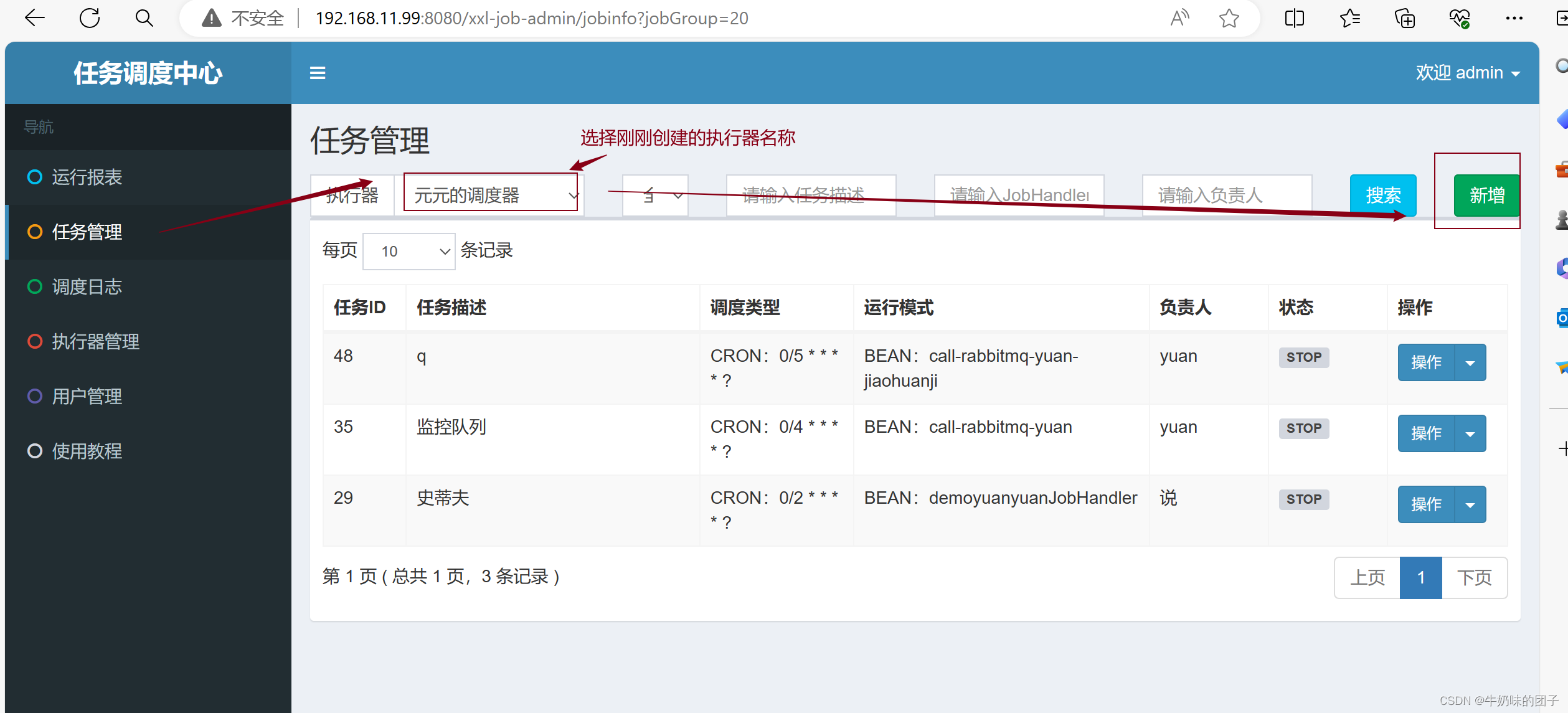The image size is (1568, 713).
Task: Open the records per page dropdown
Action: 409,252
